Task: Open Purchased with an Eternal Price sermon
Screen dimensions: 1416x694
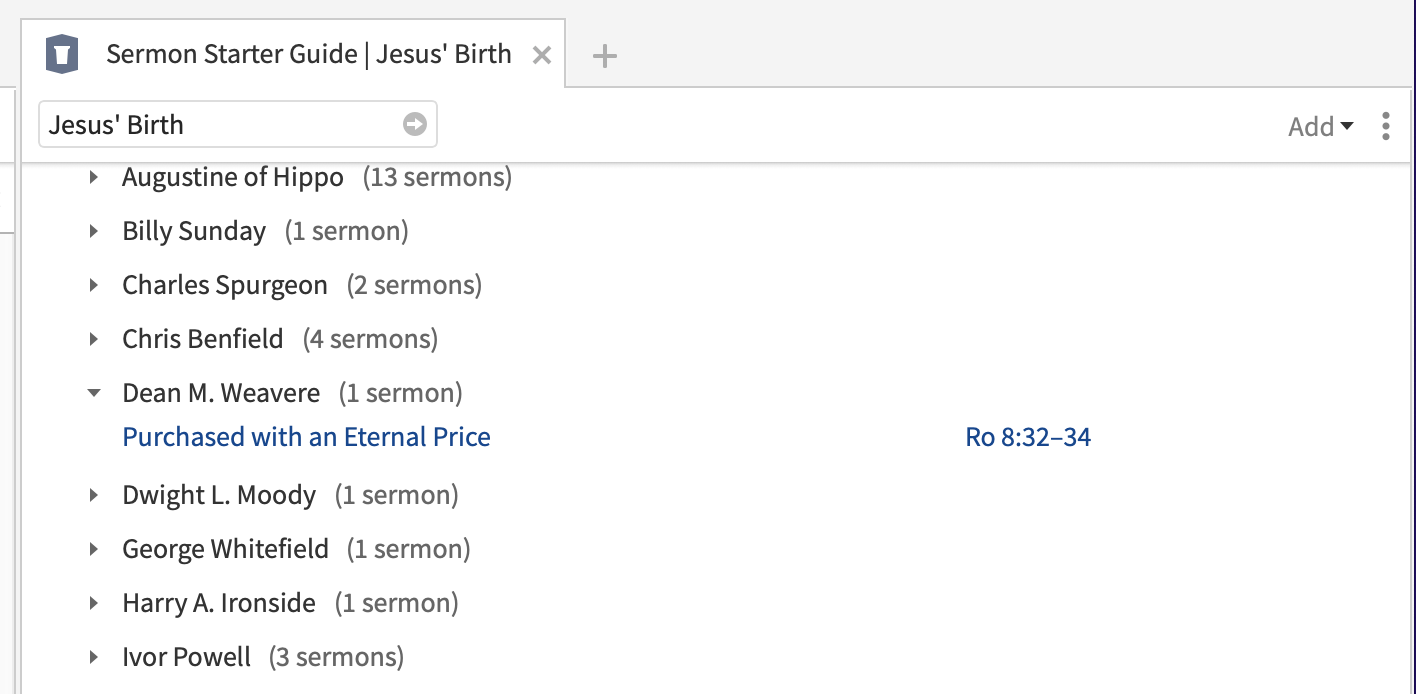Action: coord(306,437)
